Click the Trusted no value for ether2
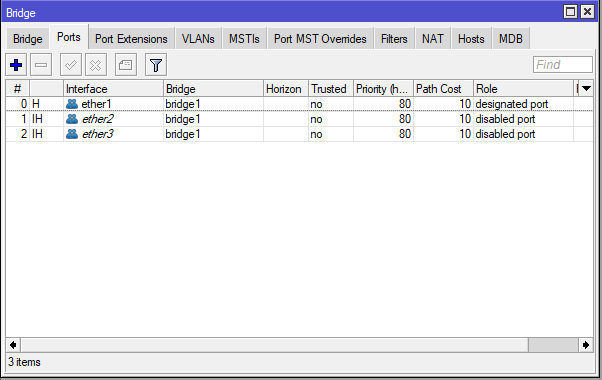Screen dimensions: 602x380 [x=316, y=119]
